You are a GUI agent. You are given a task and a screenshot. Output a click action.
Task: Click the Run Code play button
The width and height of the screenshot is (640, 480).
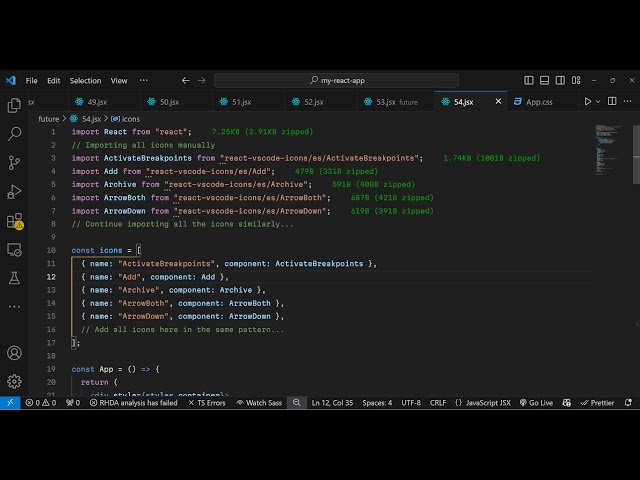click(x=587, y=101)
